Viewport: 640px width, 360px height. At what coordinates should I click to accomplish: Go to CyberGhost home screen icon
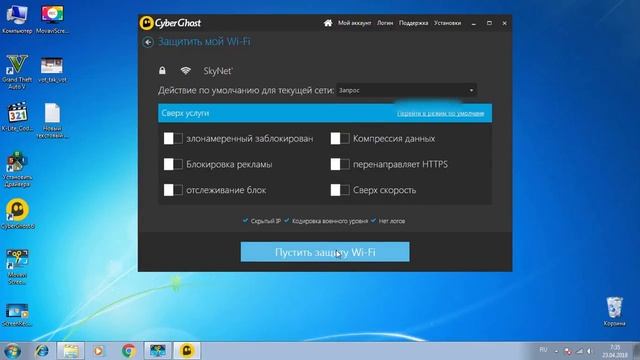click(x=328, y=23)
